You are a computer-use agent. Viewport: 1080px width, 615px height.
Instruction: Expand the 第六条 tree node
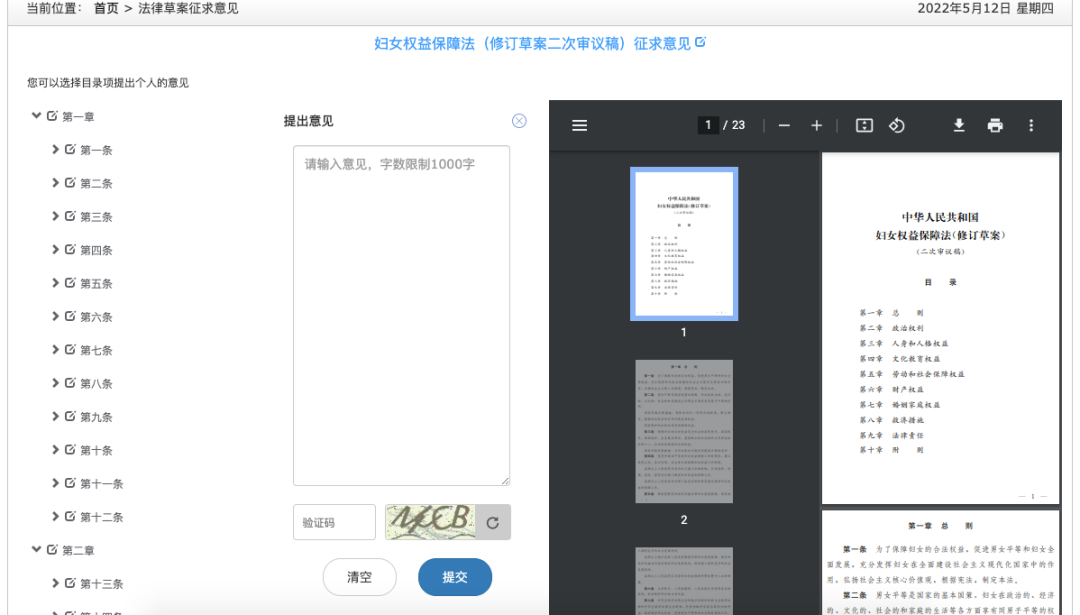(x=55, y=316)
